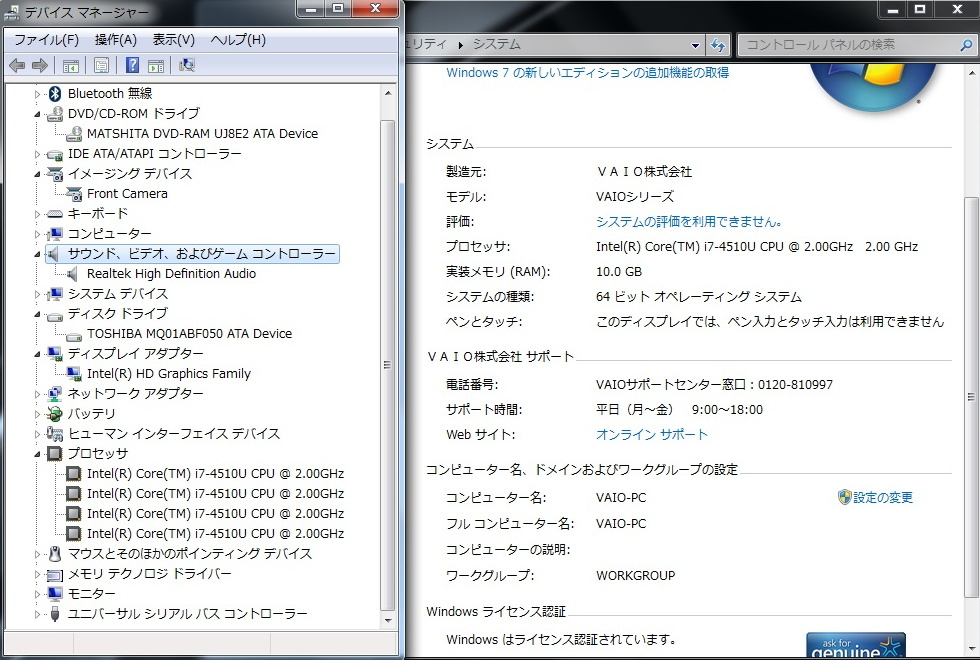The height and width of the screenshot is (660, 980).
Task: Select the Front Camera device
Action: 127,194
